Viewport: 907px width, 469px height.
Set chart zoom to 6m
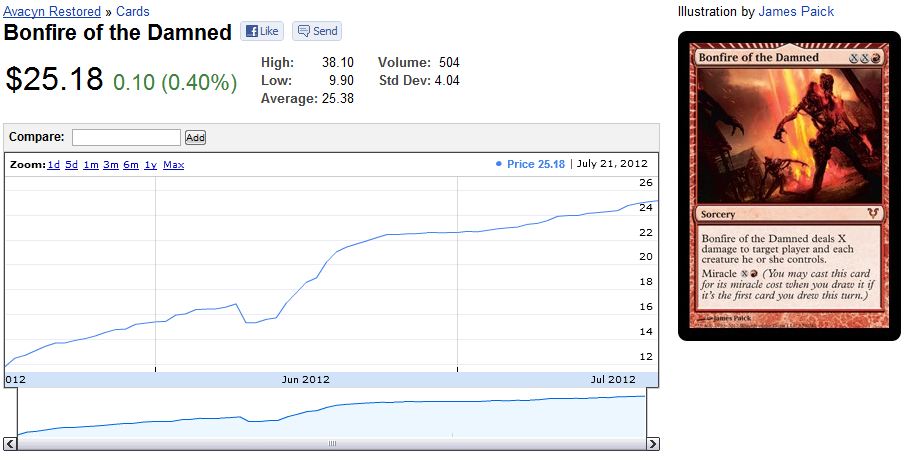coord(131,165)
